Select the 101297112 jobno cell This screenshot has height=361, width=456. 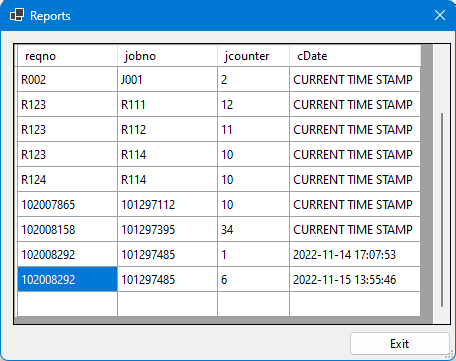coord(167,204)
